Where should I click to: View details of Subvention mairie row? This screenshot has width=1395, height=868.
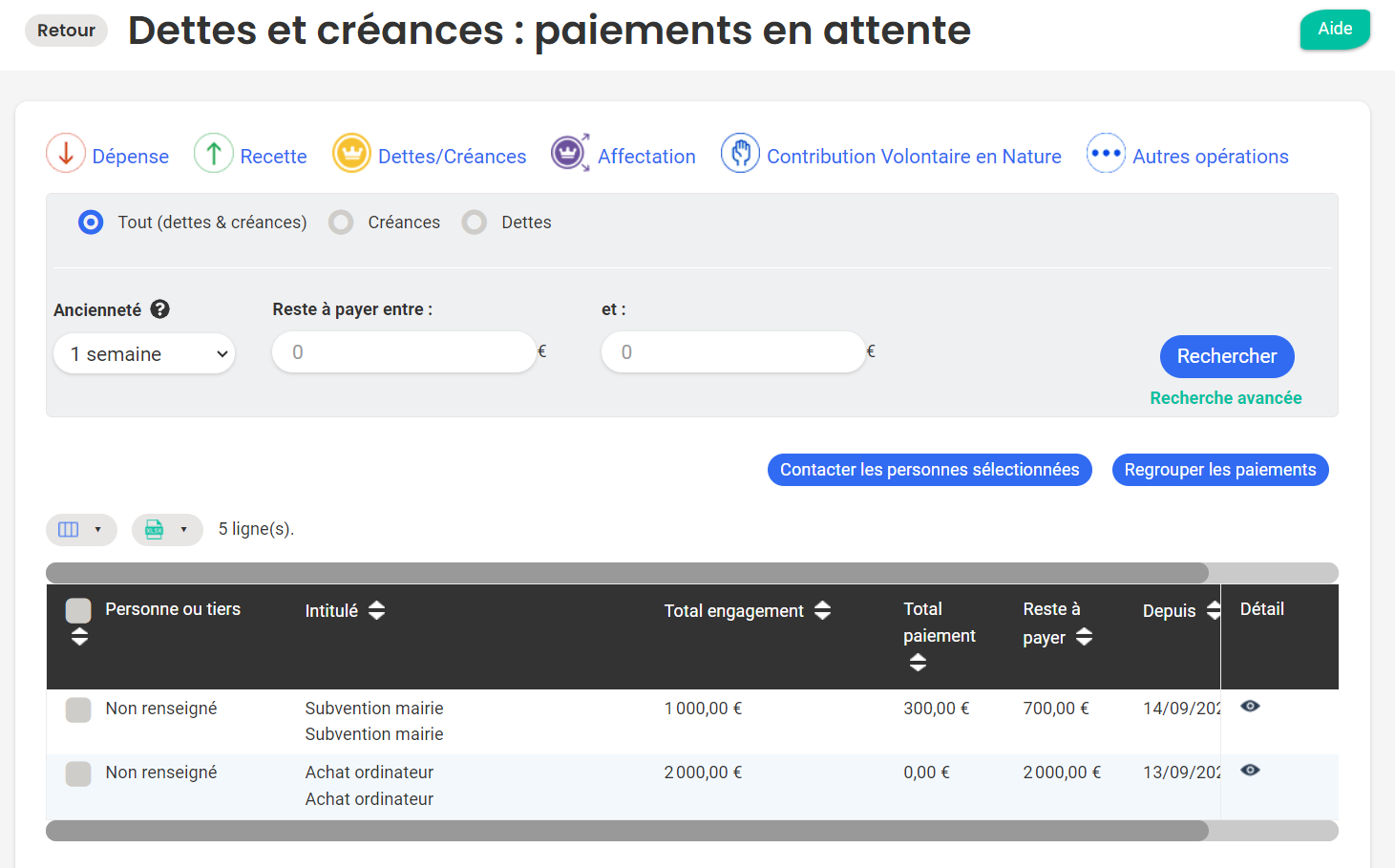(x=1250, y=707)
